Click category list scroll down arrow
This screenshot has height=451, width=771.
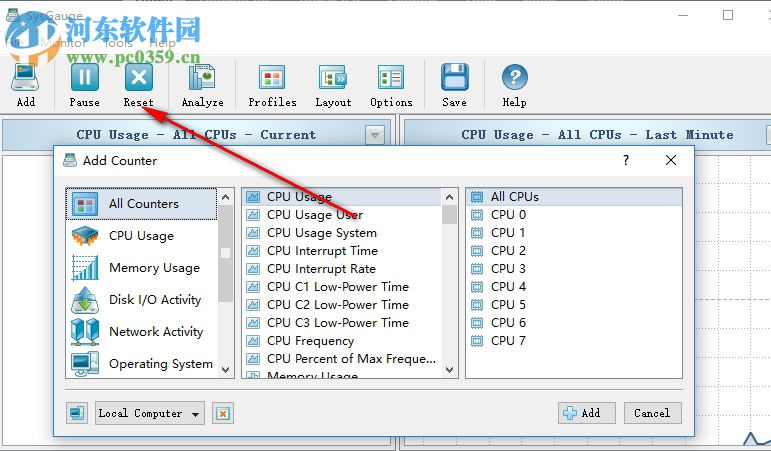[226, 369]
